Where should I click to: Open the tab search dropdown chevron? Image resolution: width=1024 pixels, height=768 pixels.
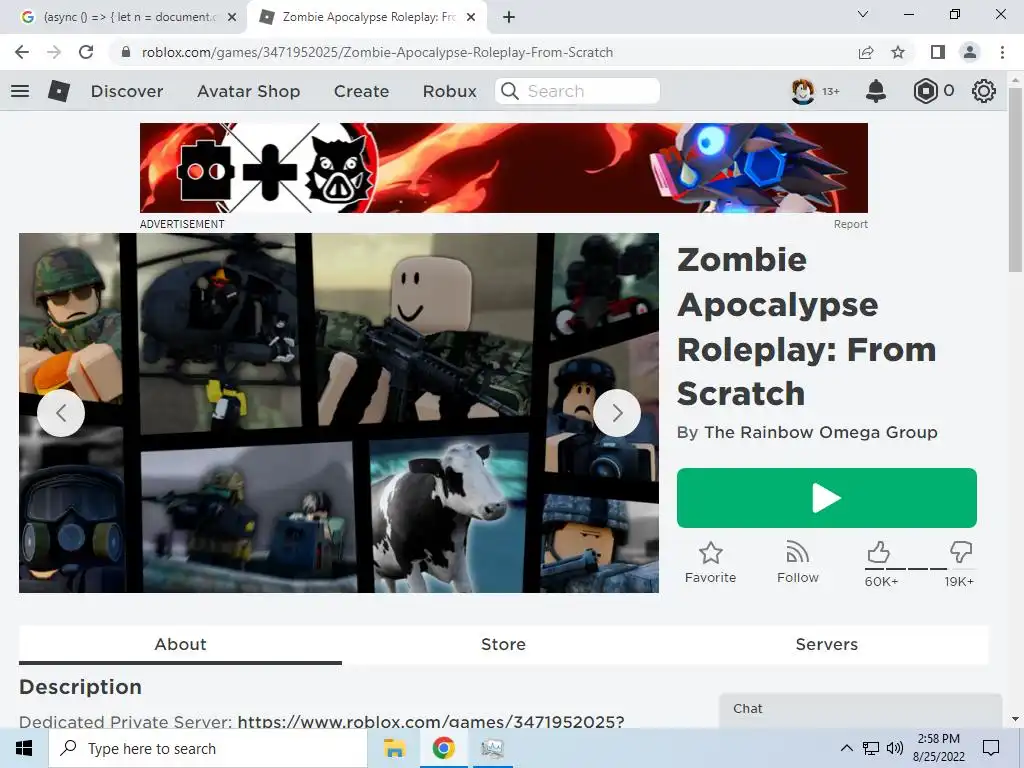click(862, 14)
